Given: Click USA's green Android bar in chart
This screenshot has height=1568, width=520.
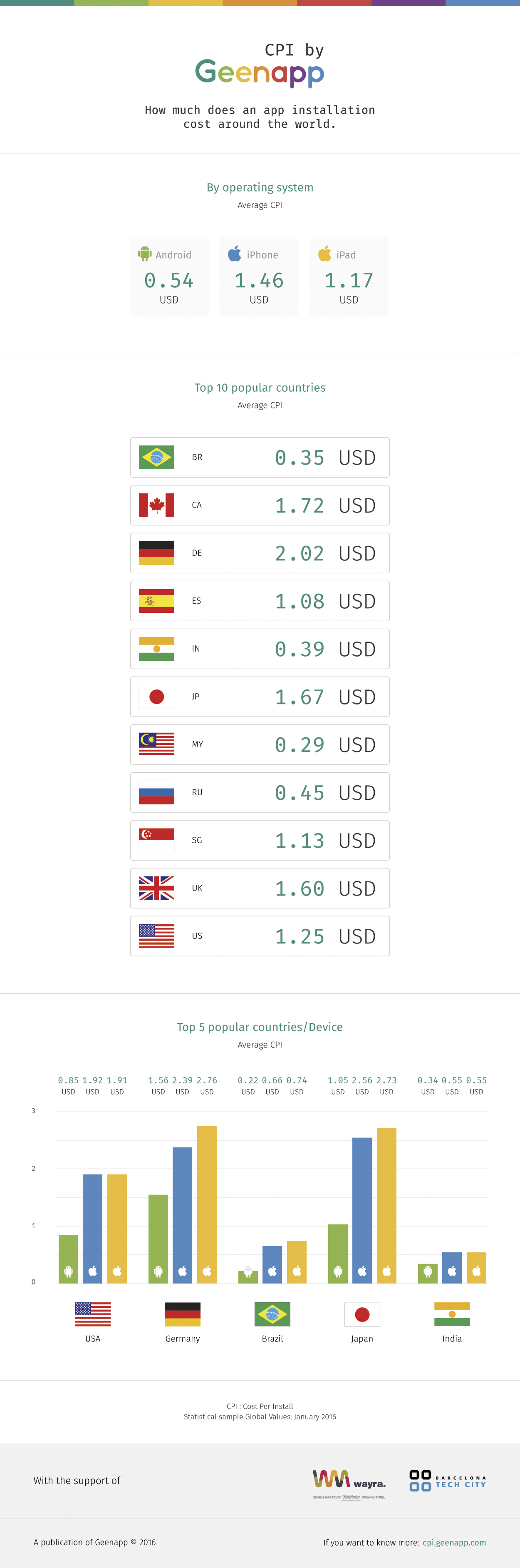Looking at the screenshot, I should 68,1259.
